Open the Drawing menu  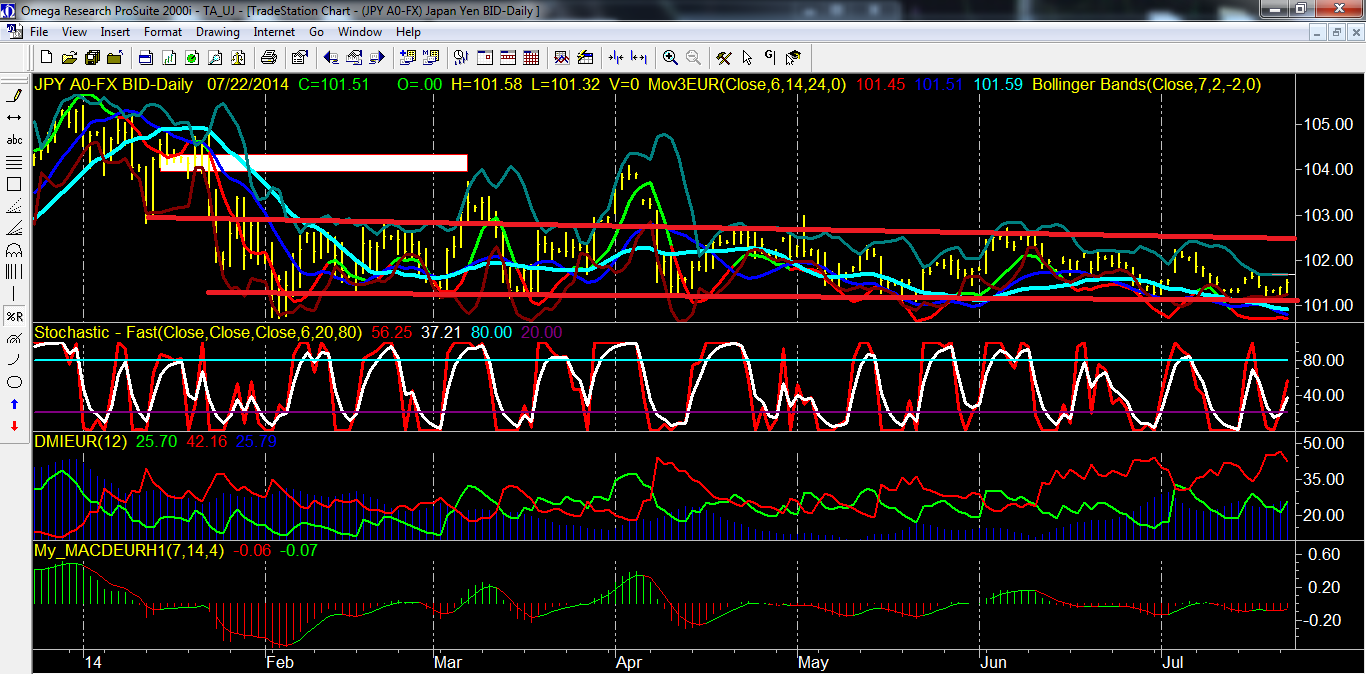(x=217, y=32)
